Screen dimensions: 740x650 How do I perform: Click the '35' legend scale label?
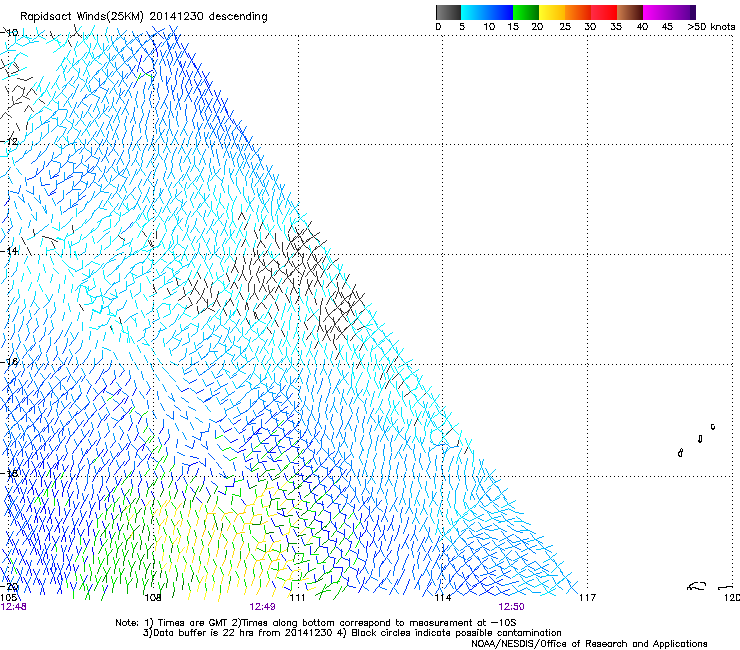pyautogui.click(x=616, y=27)
